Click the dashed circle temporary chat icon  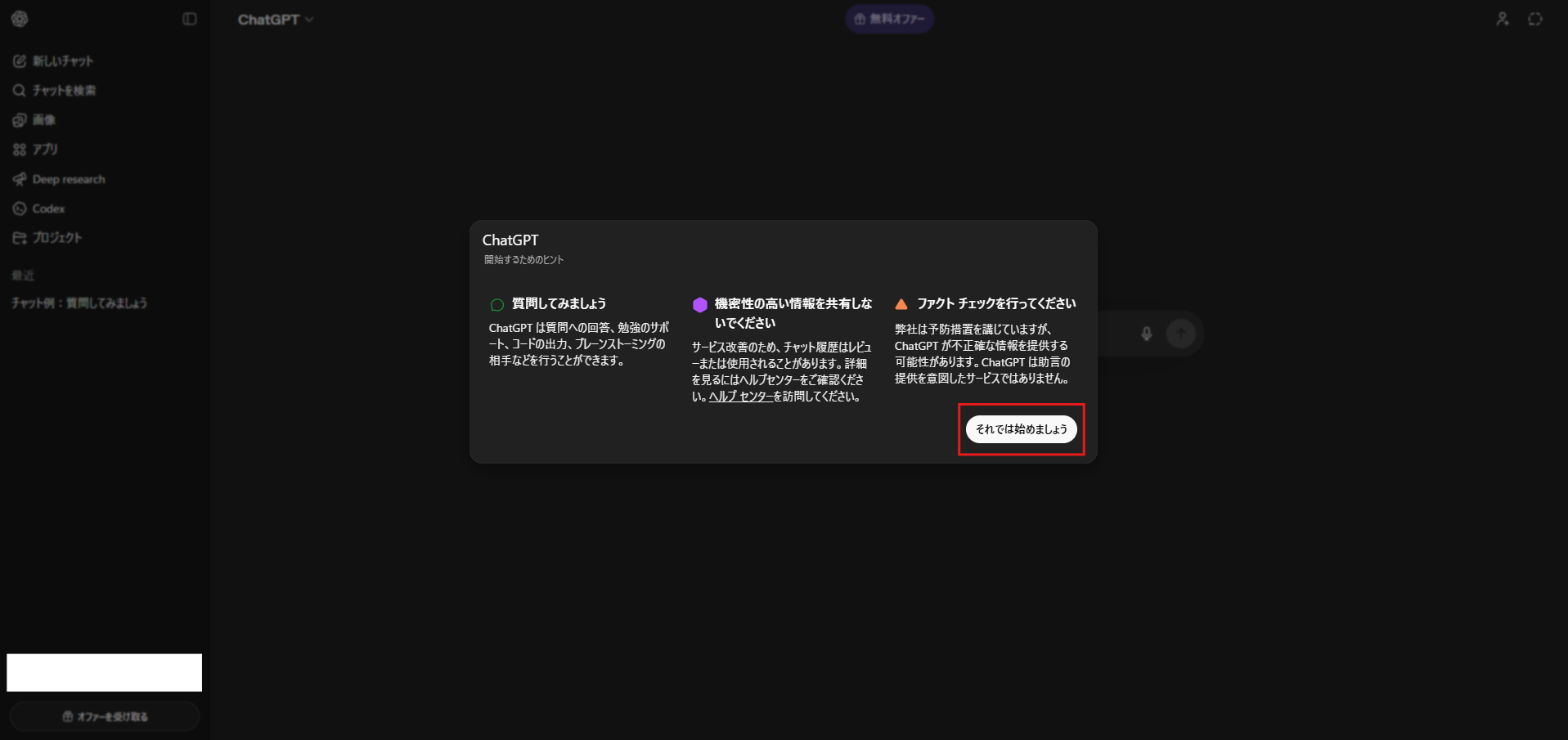click(1535, 19)
